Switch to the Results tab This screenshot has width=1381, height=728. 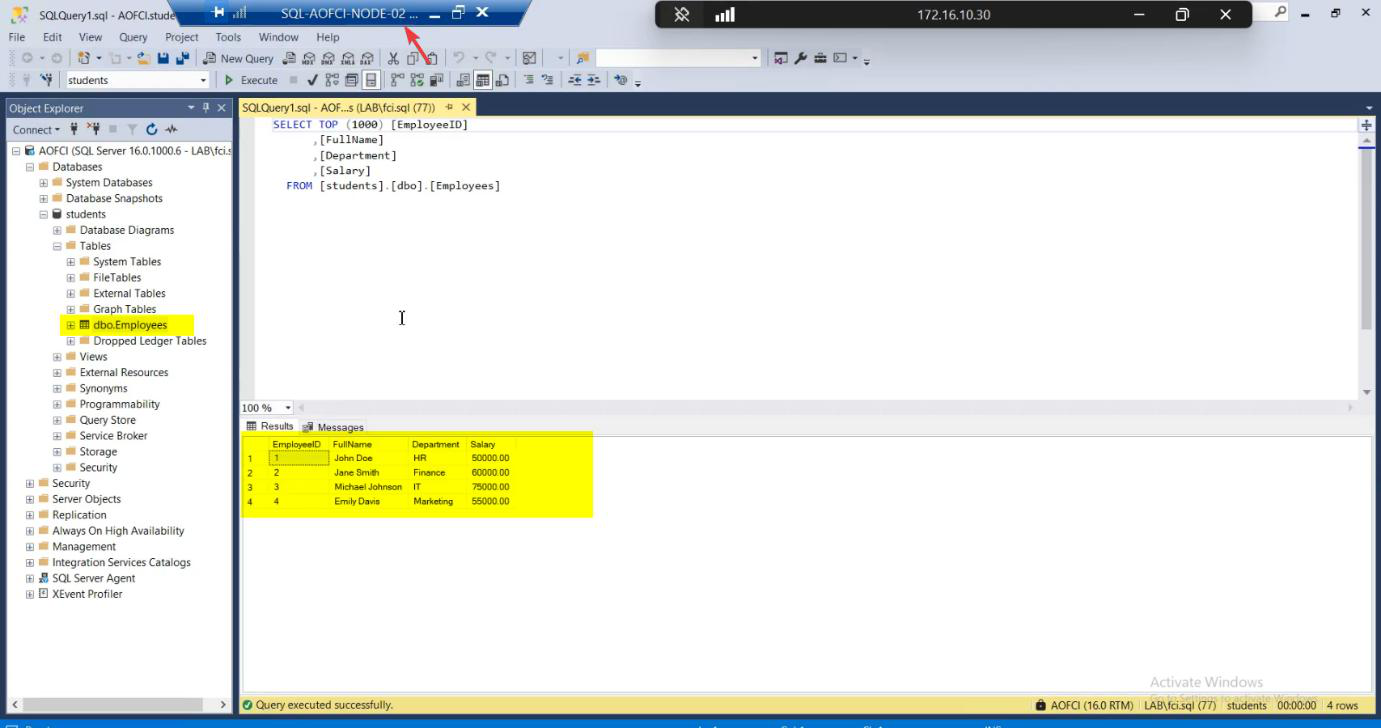pyautogui.click(x=270, y=426)
